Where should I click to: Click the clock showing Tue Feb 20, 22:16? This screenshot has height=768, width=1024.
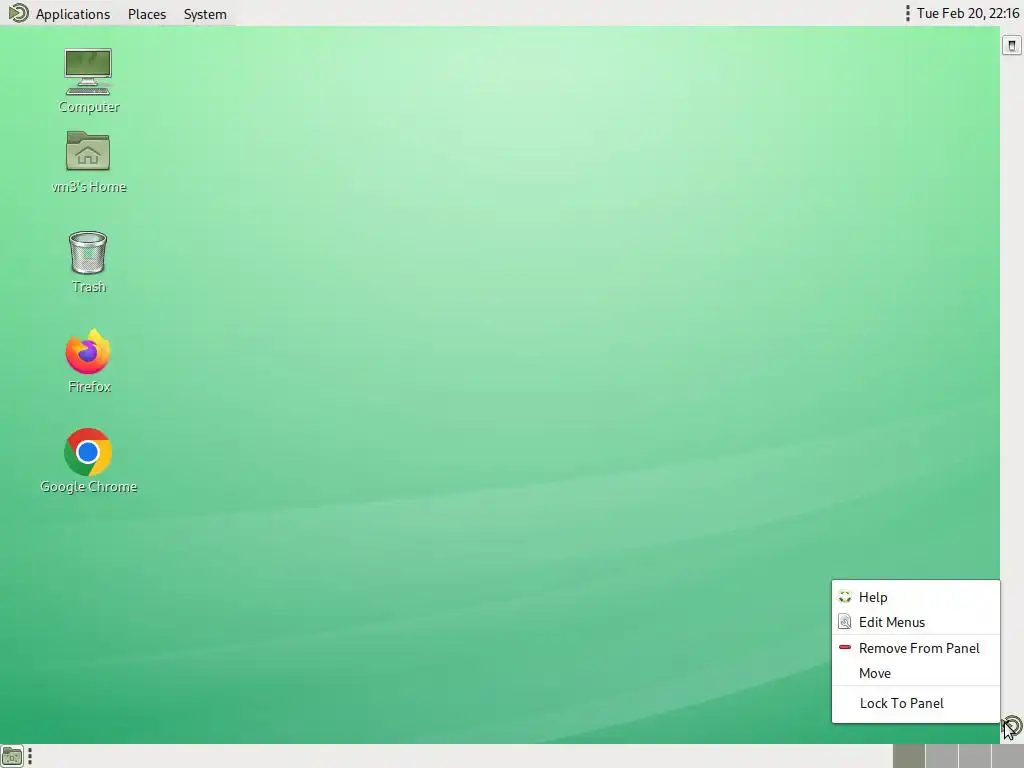tap(968, 13)
